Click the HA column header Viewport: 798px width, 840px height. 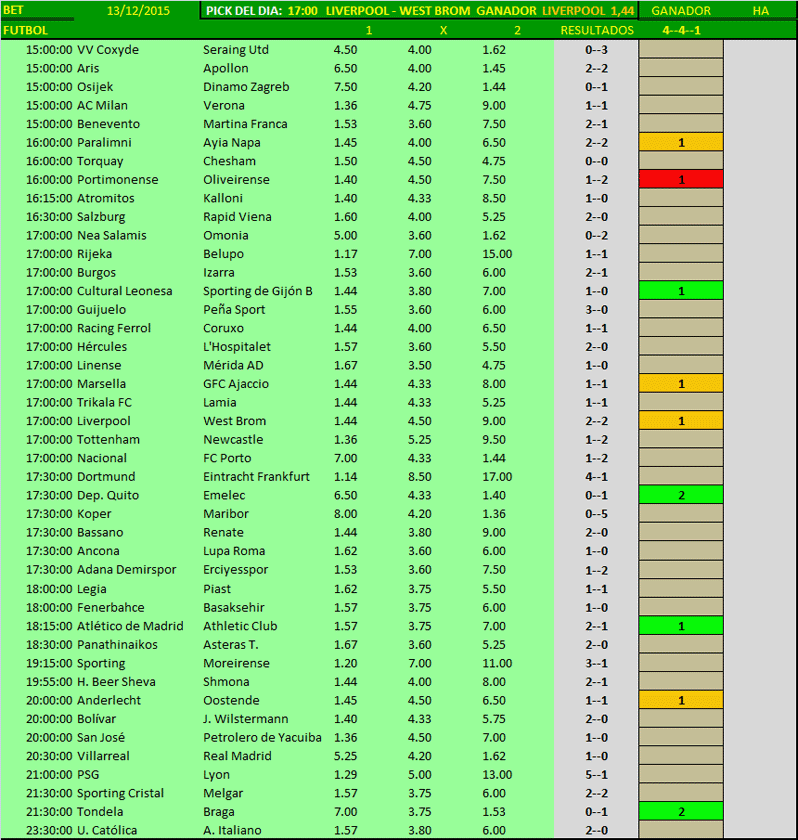click(761, 11)
